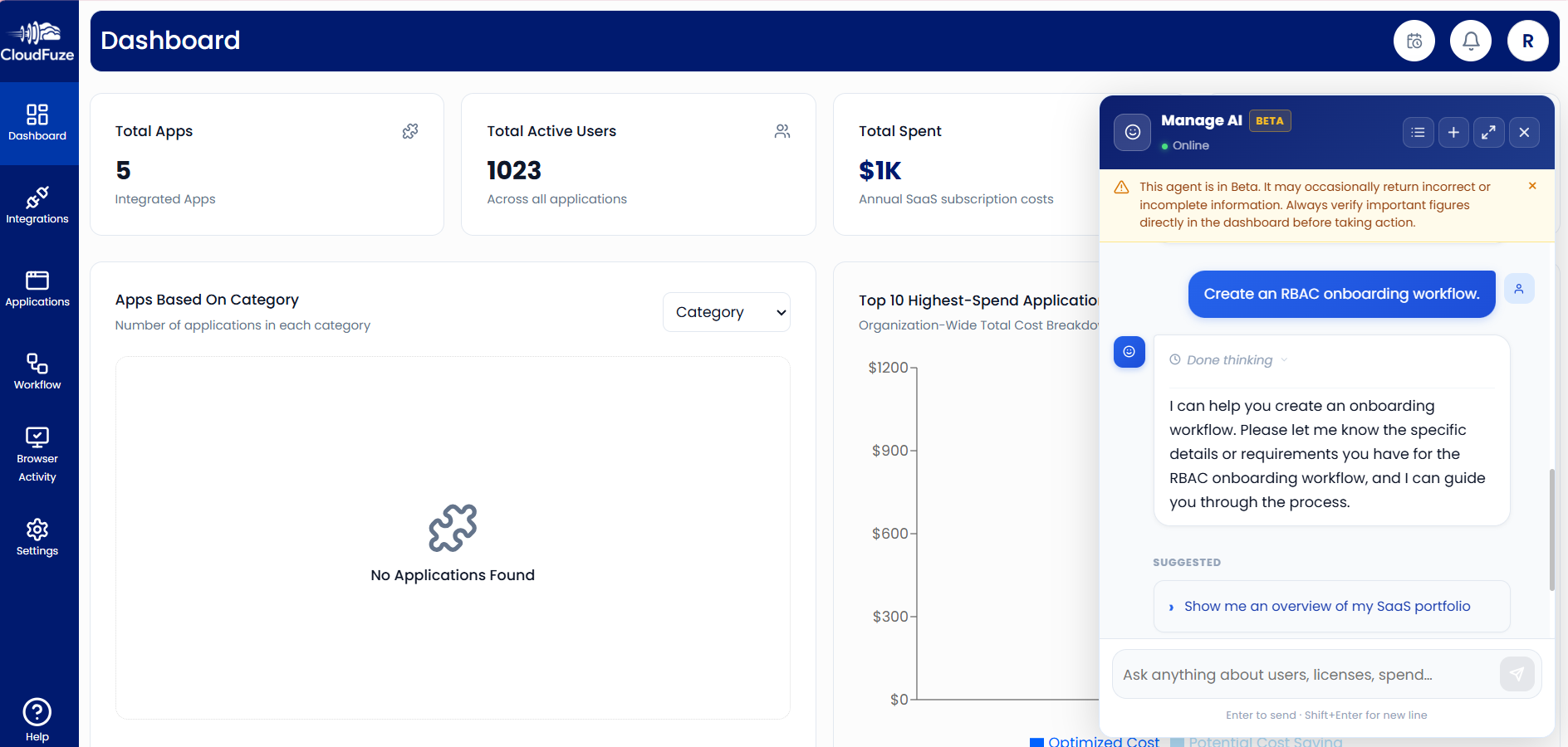Click the Help icon at the bottom
Screen dimensions: 1568x747
point(37,717)
